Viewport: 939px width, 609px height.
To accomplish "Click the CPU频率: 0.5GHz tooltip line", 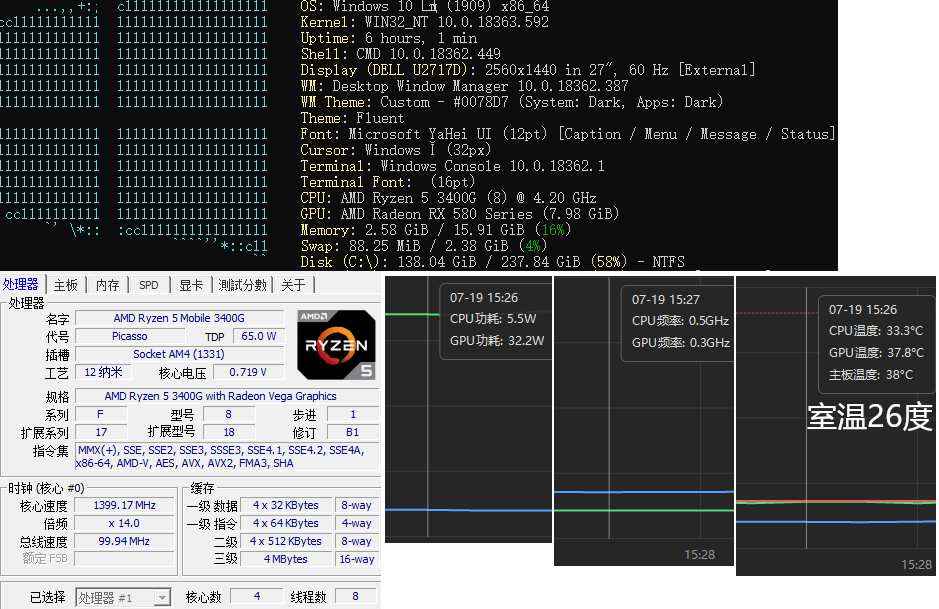I will pyautogui.click(x=680, y=321).
